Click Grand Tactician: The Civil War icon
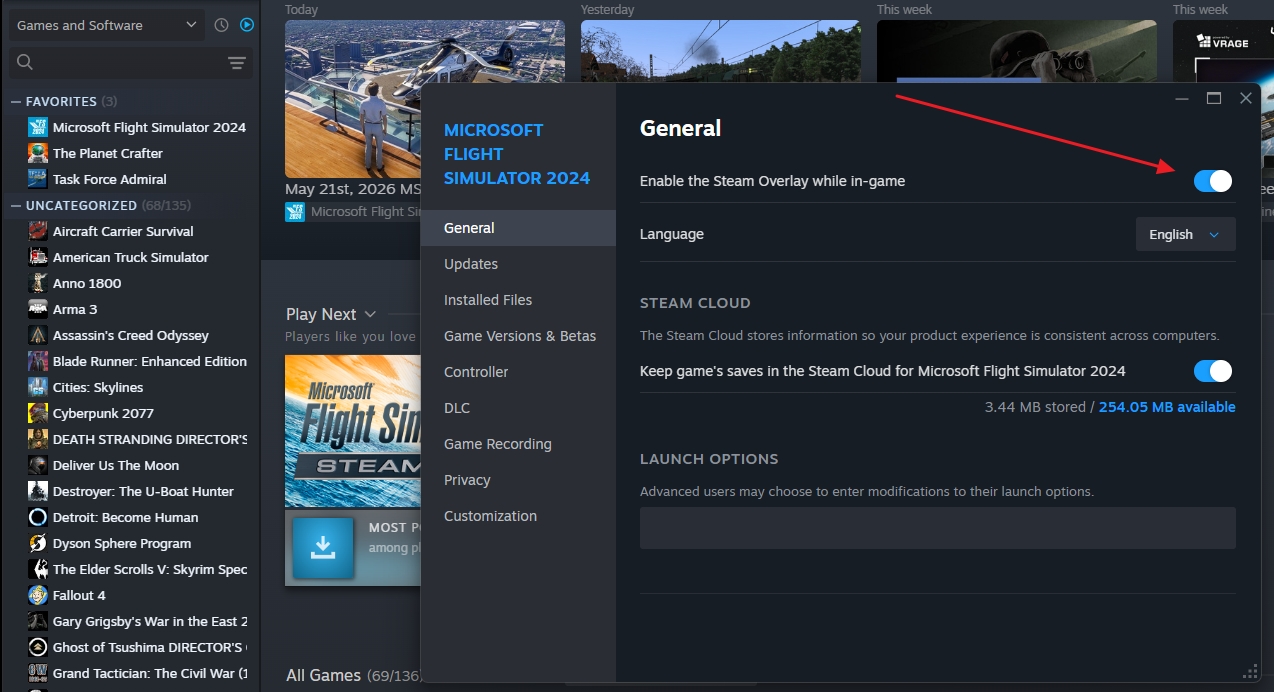1274x692 pixels. click(x=37, y=673)
